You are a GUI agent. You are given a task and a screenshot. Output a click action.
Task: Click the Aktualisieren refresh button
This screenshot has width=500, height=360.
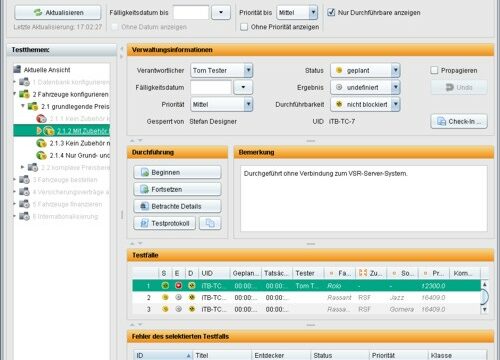click(58, 13)
